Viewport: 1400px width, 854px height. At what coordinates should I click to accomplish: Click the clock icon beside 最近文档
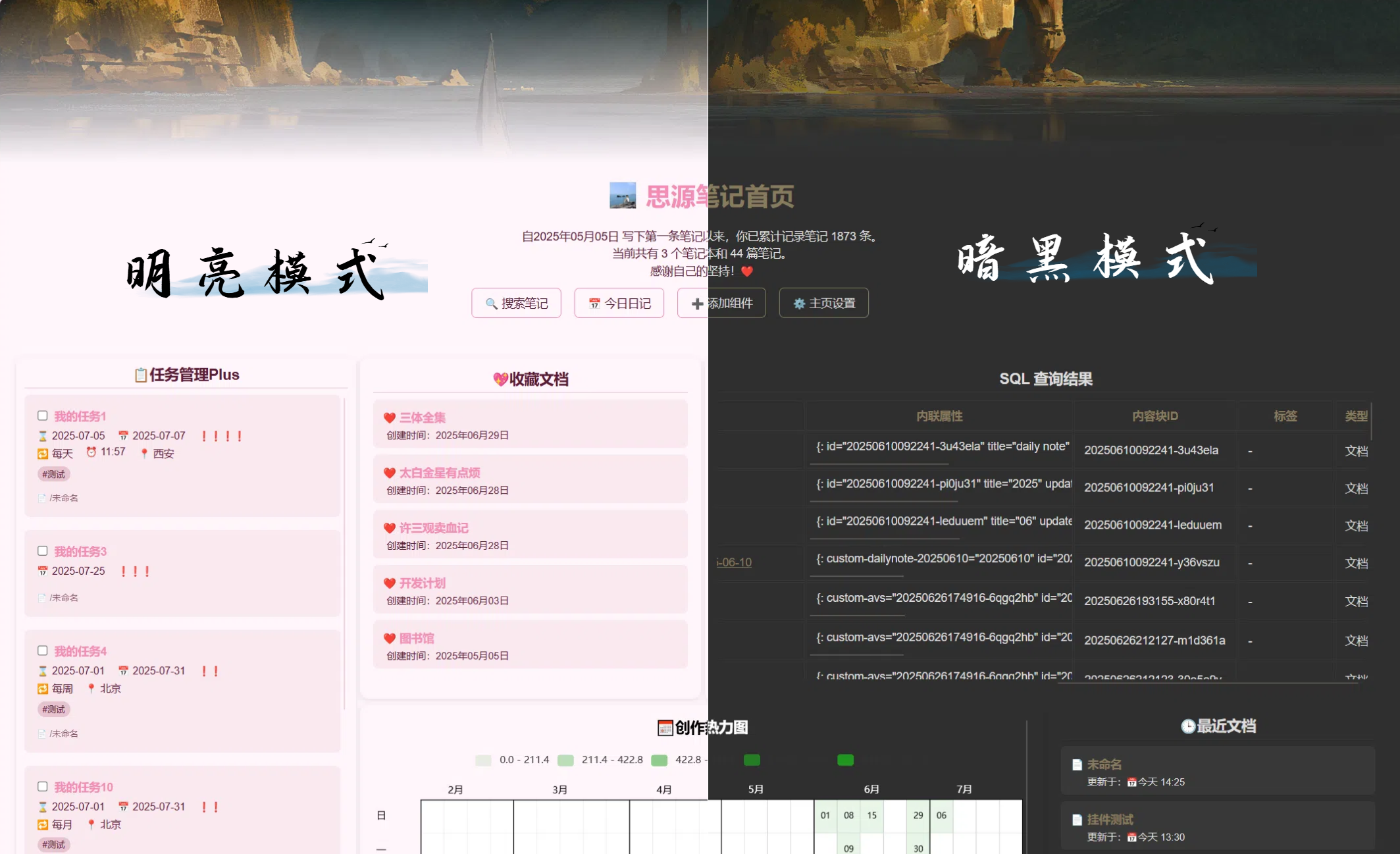coord(1187,726)
